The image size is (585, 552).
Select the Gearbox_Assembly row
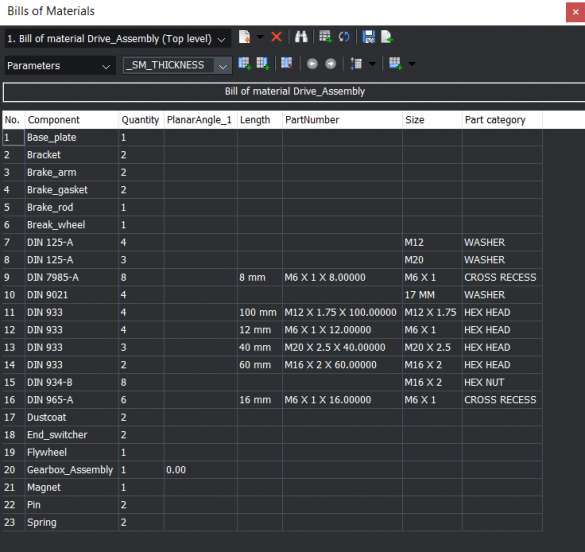pos(272,470)
